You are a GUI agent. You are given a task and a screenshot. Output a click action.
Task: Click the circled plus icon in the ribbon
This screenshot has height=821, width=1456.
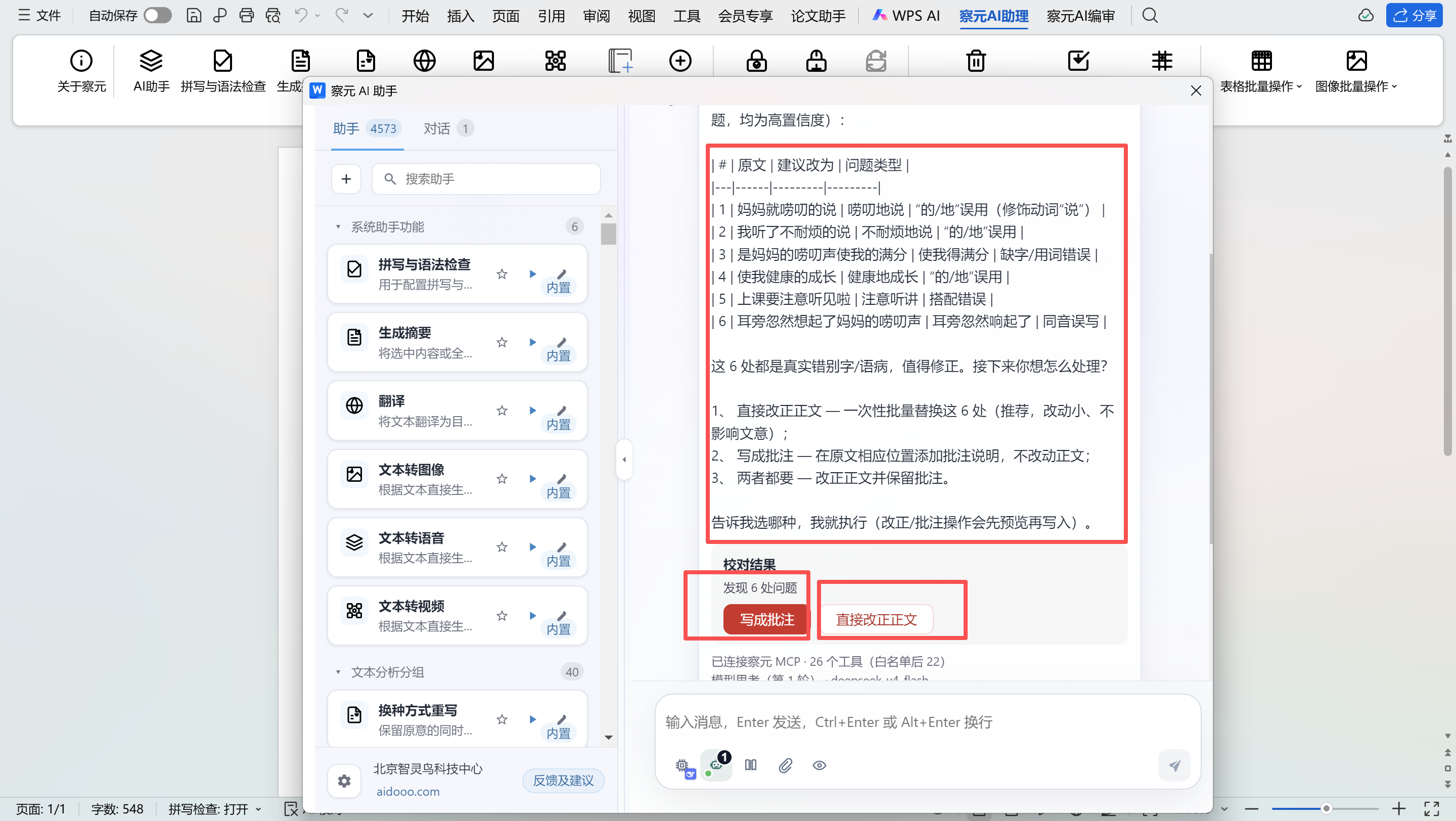(x=680, y=61)
